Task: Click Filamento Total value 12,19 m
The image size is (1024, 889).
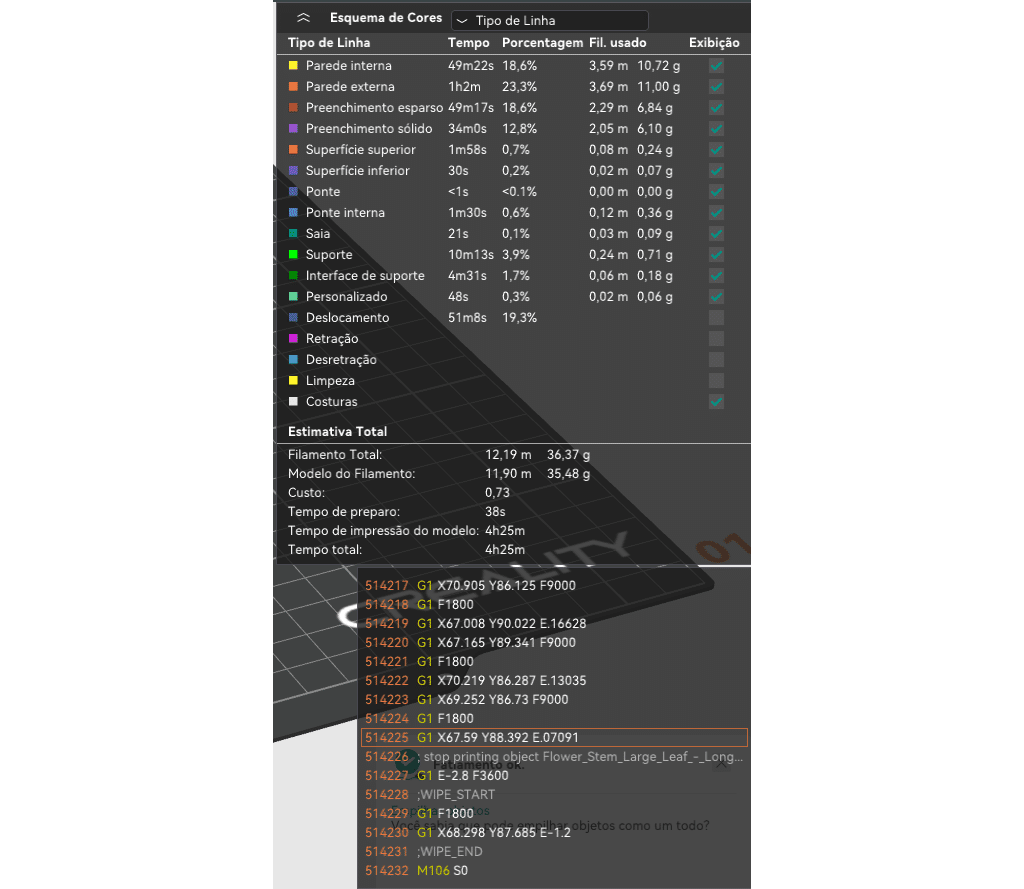Action: [x=508, y=455]
